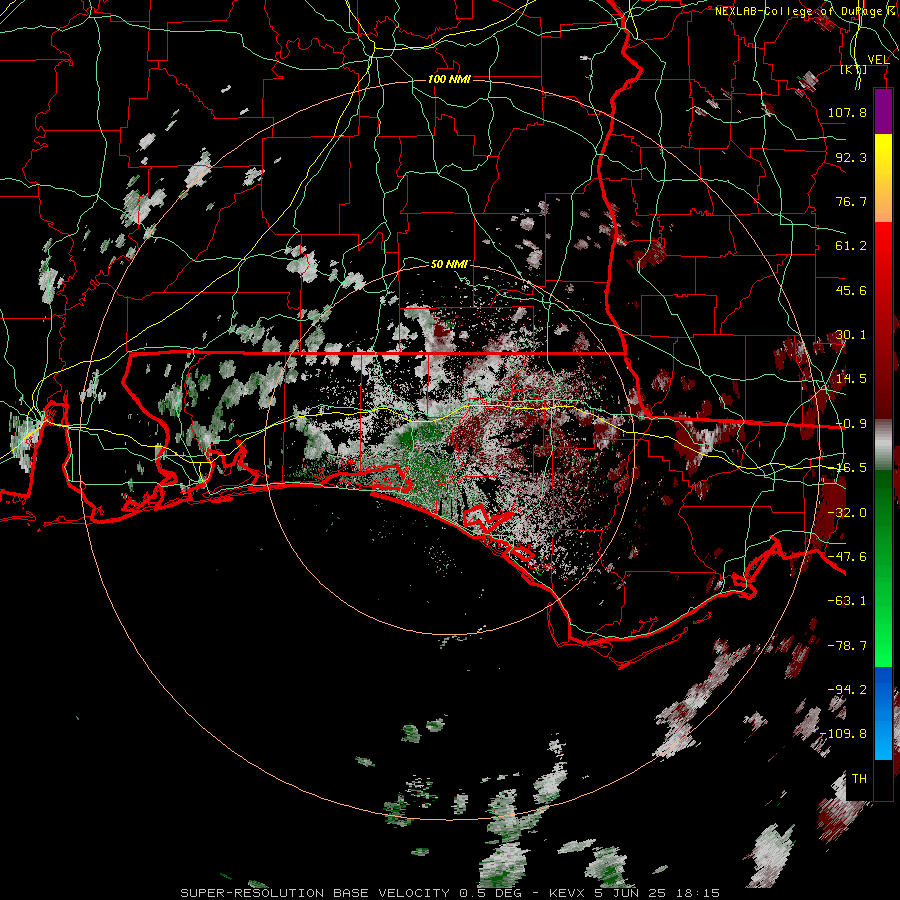Click the -32.0 velocity scale value
This screenshot has height=900, width=900.
coord(847,513)
